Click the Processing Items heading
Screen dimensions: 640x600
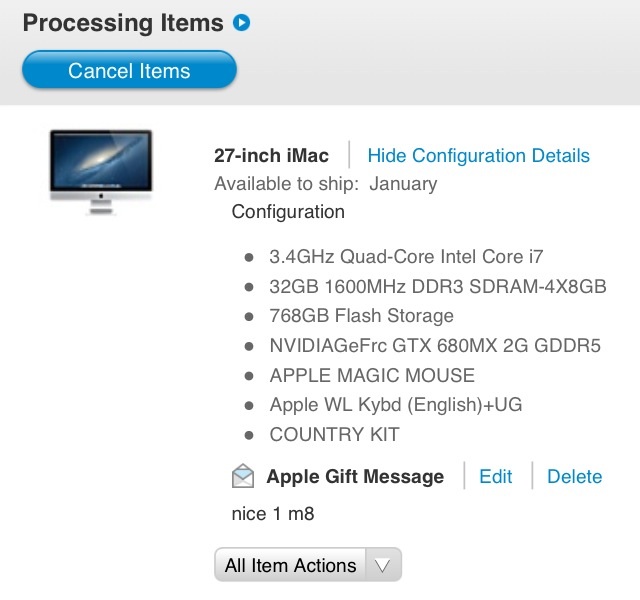[x=123, y=22]
